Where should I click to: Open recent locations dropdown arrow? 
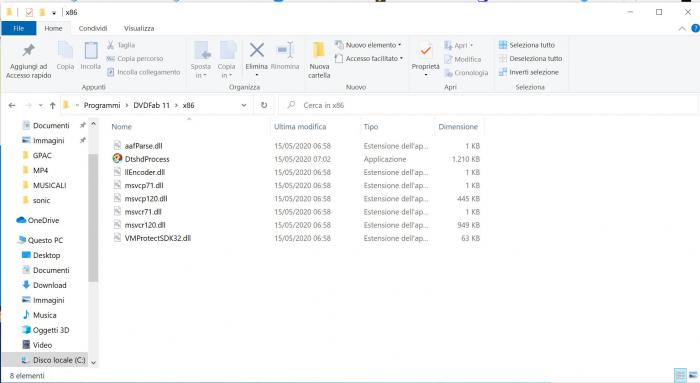click(41, 105)
